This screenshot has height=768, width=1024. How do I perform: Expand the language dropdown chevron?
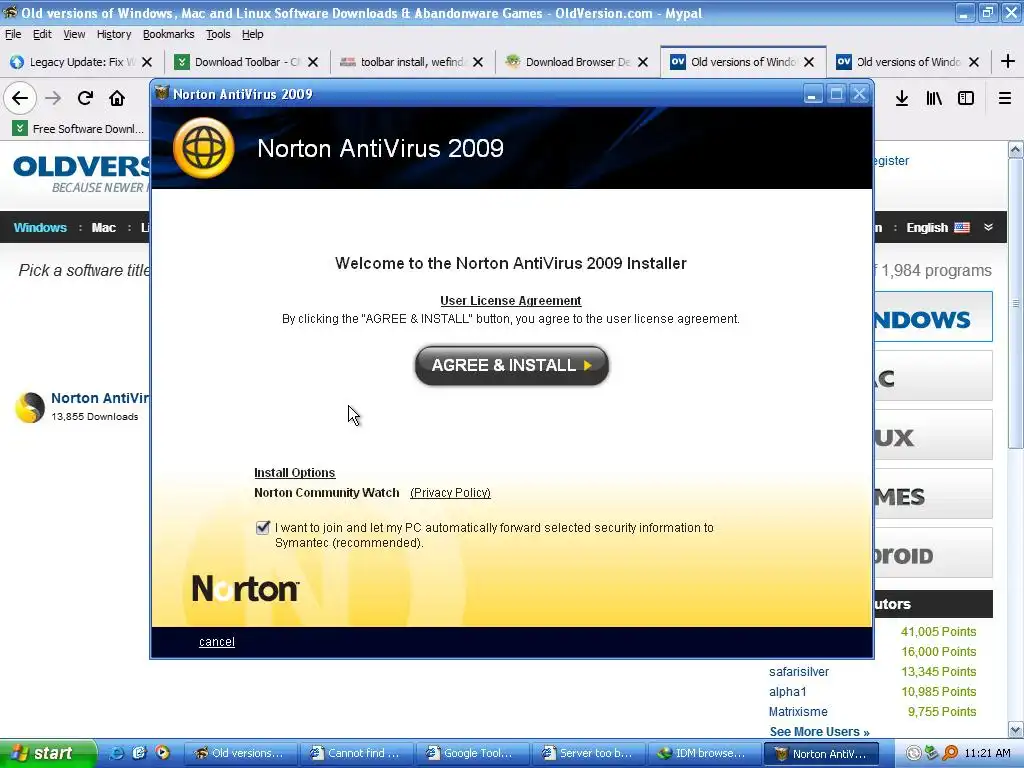[989, 227]
